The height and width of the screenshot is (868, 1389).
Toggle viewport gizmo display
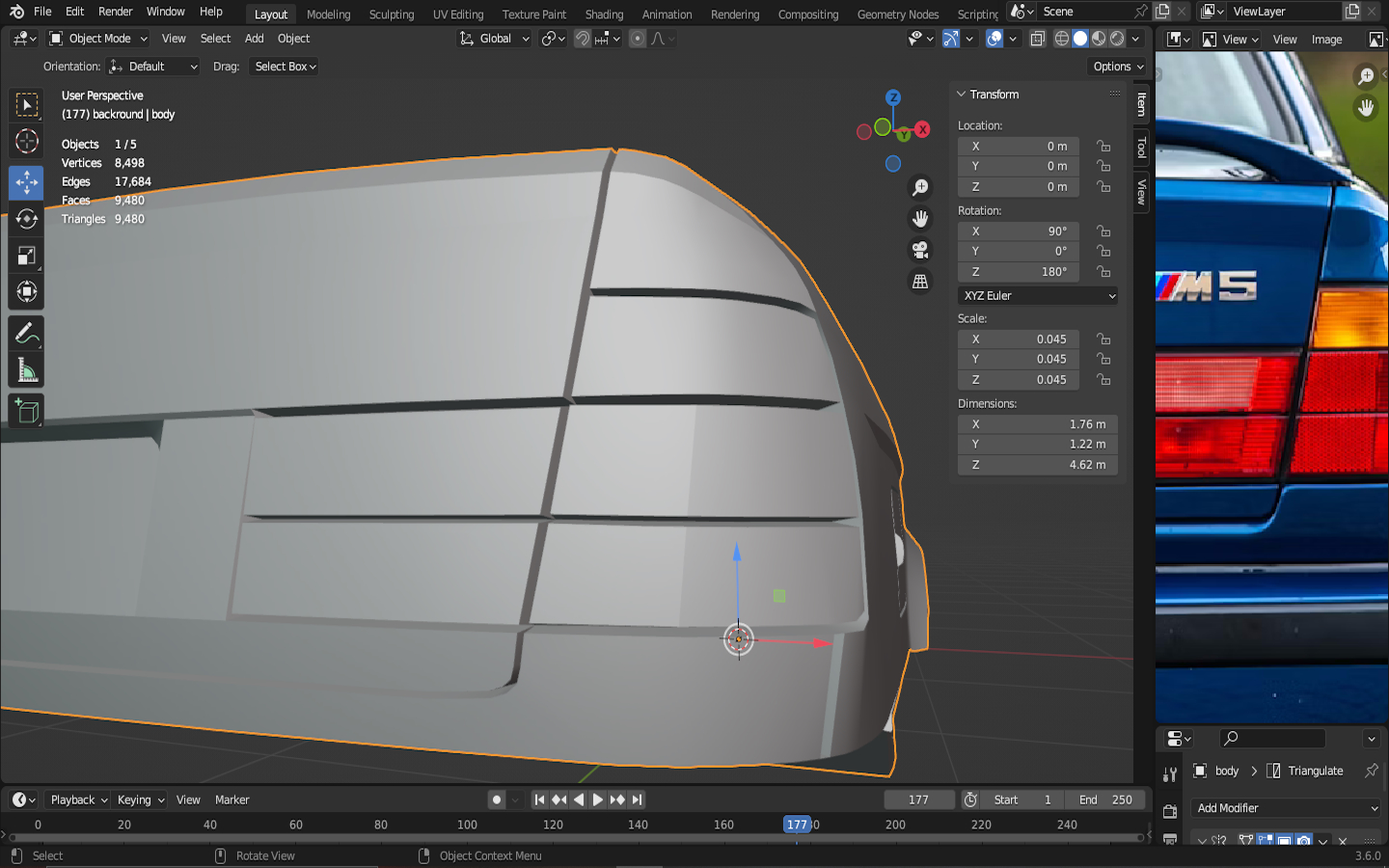[x=951, y=39]
